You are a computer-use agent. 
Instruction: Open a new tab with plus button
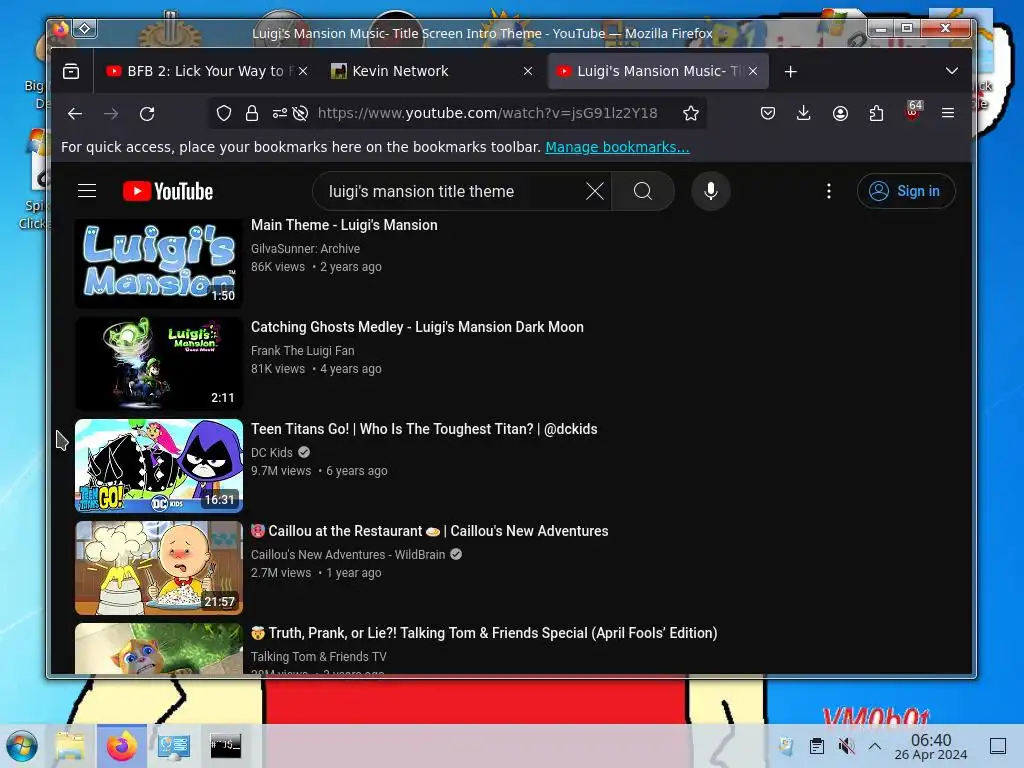[x=790, y=71]
